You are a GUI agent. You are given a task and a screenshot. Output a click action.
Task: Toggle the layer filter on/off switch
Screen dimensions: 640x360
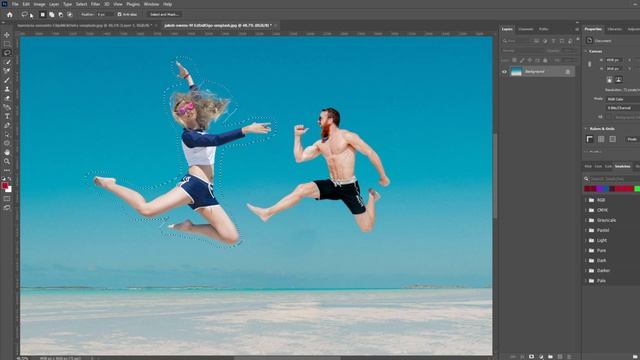coord(578,40)
